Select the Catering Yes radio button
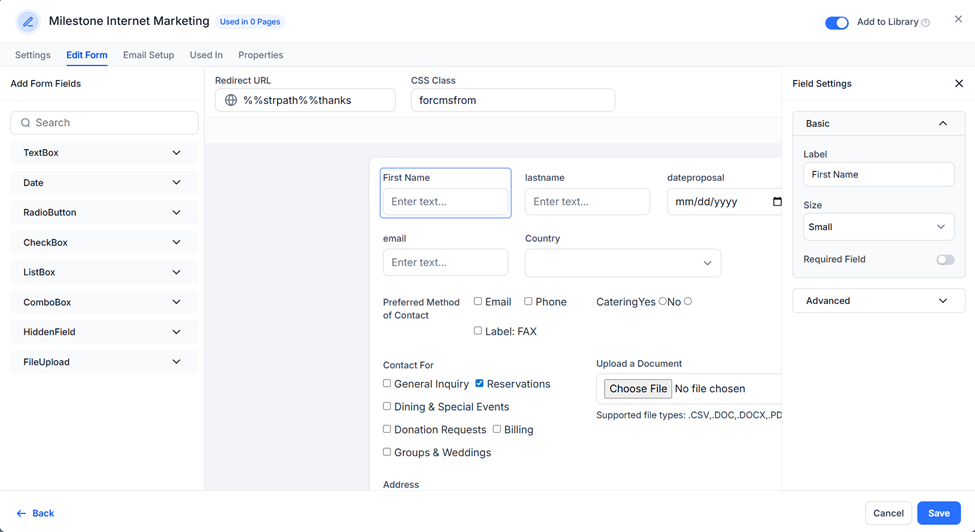The height and width of the screenshot is (532, 975). click(662, 301)
